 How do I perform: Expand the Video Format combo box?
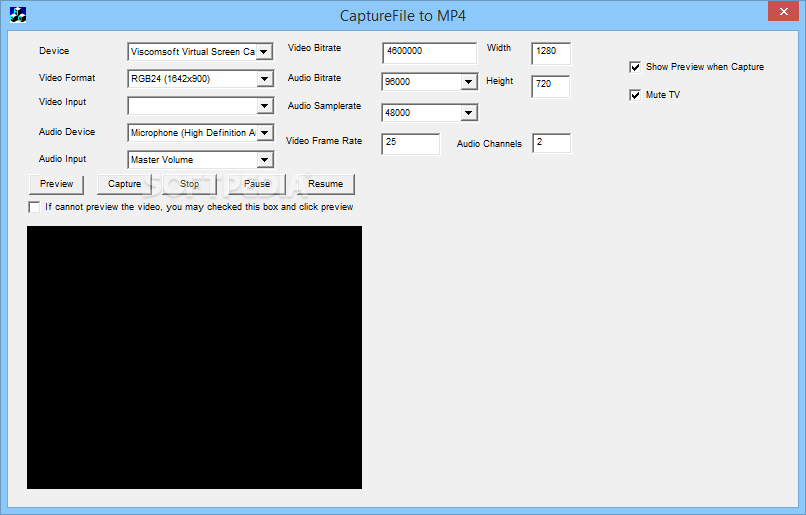[264, 79]
